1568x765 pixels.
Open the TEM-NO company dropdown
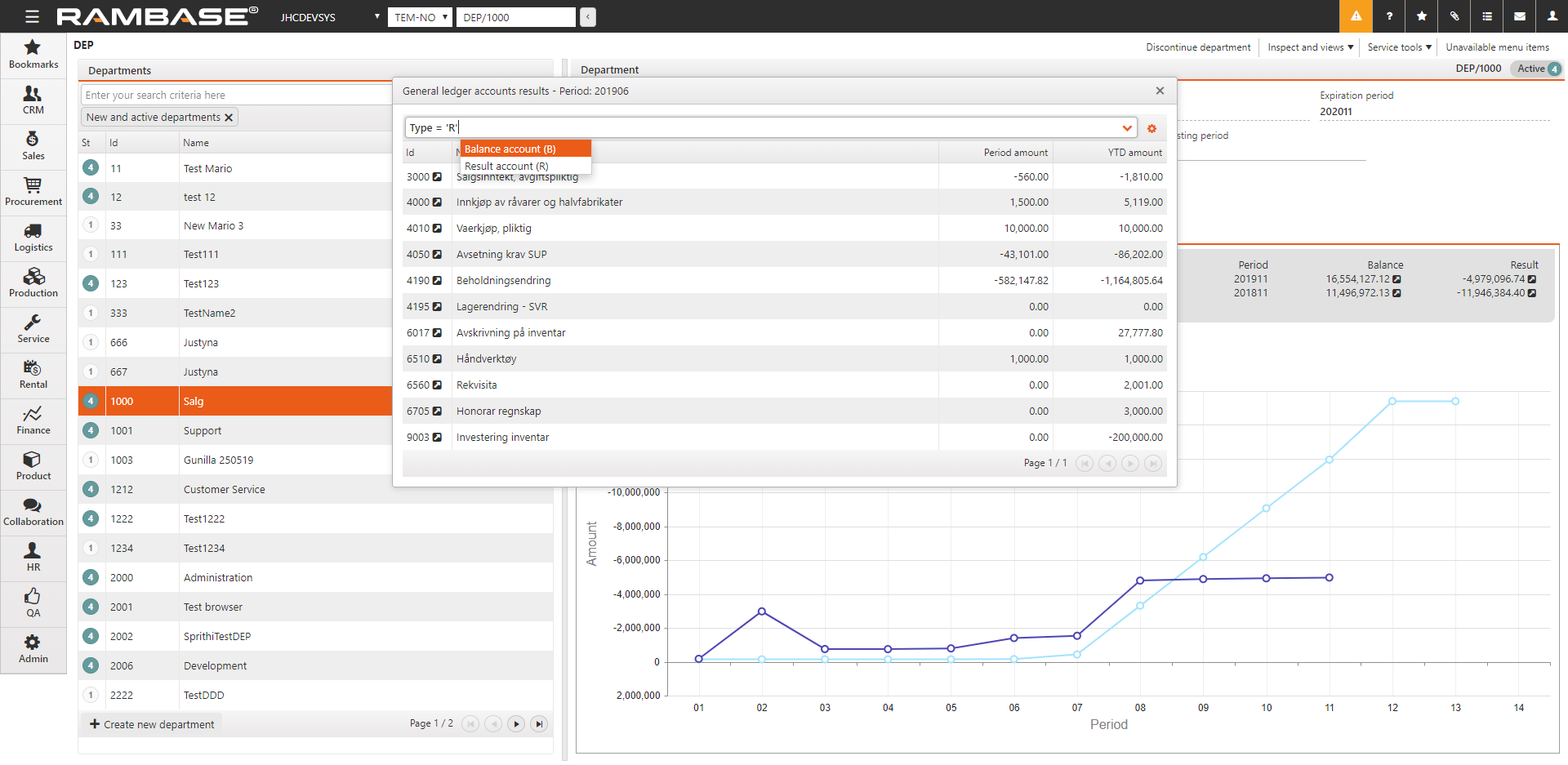pos(420,17)
